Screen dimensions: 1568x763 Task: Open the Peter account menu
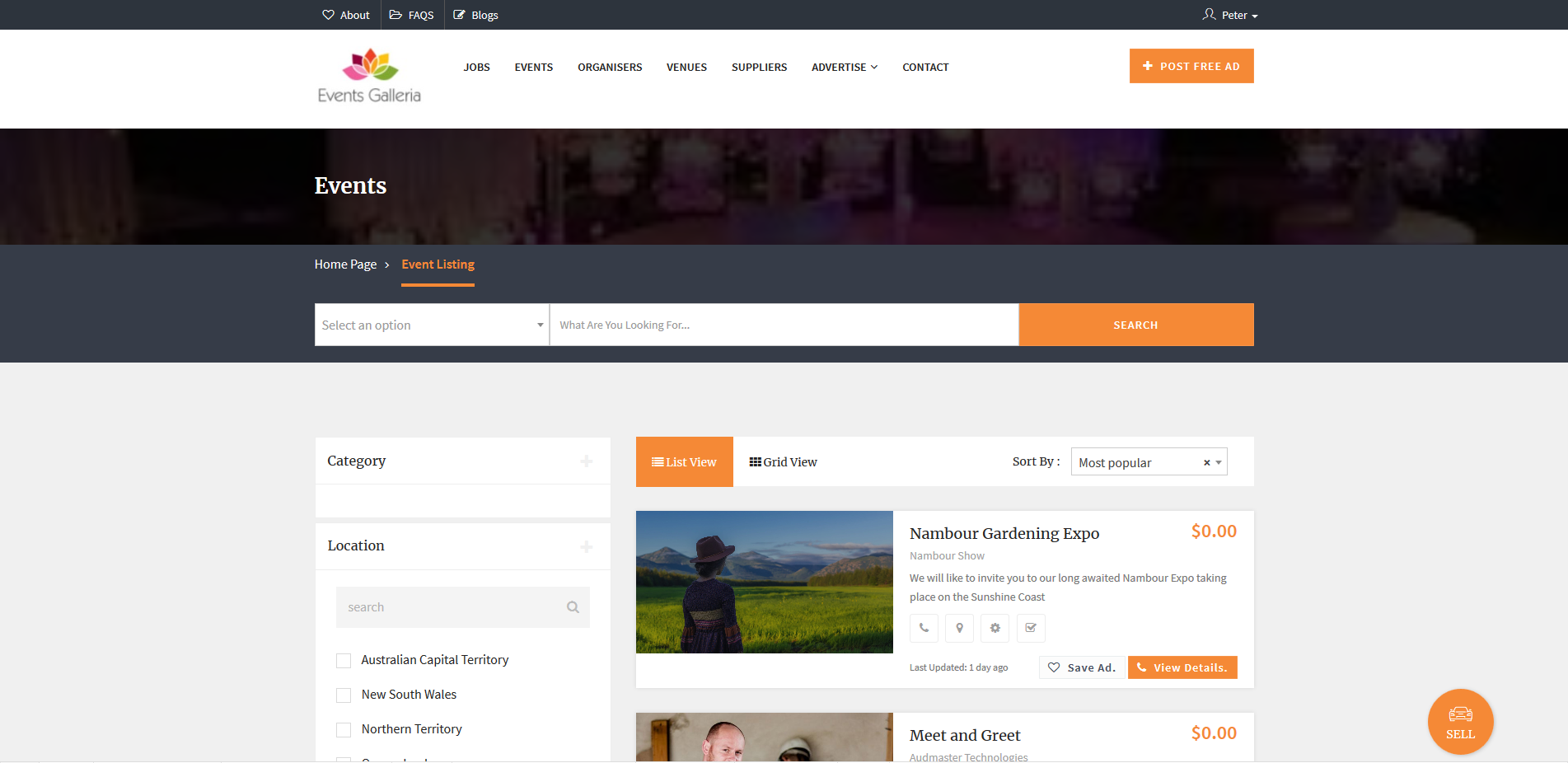tap(1230, 14)
